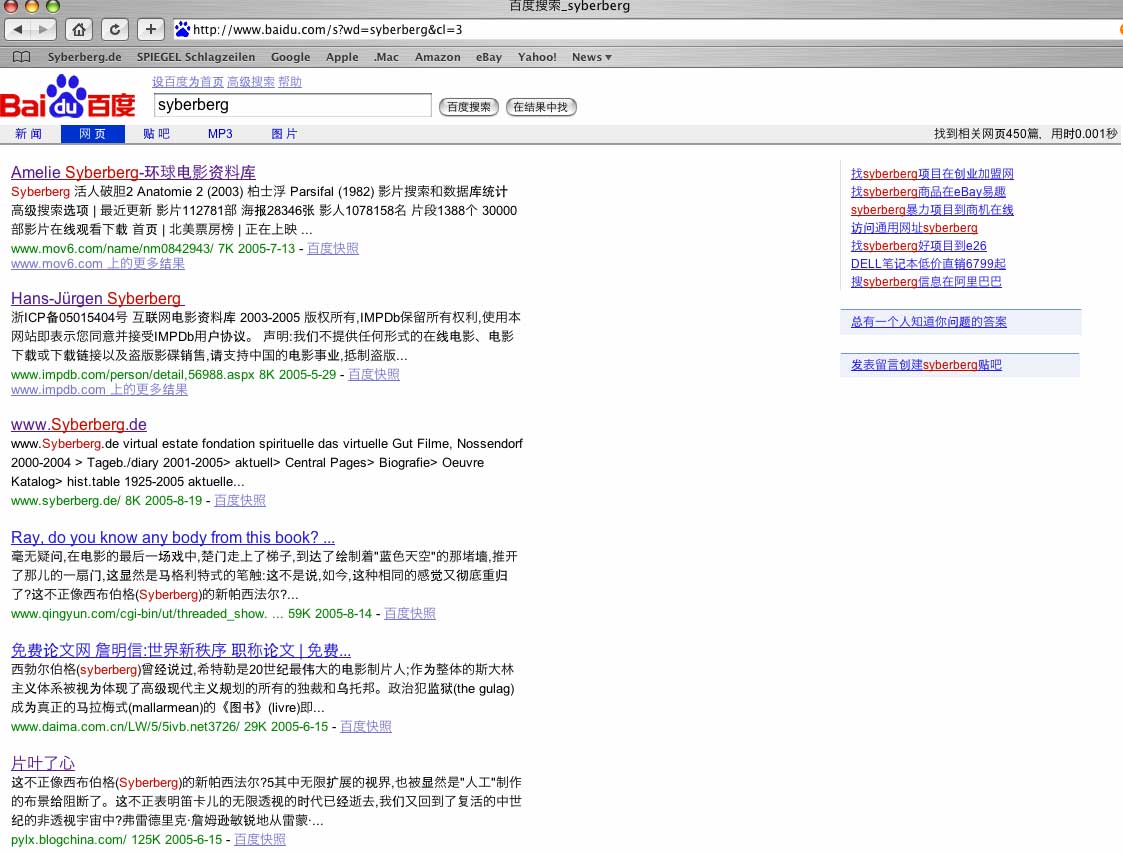
Task: Click the Baidu logo
Action: pos(67,98)
